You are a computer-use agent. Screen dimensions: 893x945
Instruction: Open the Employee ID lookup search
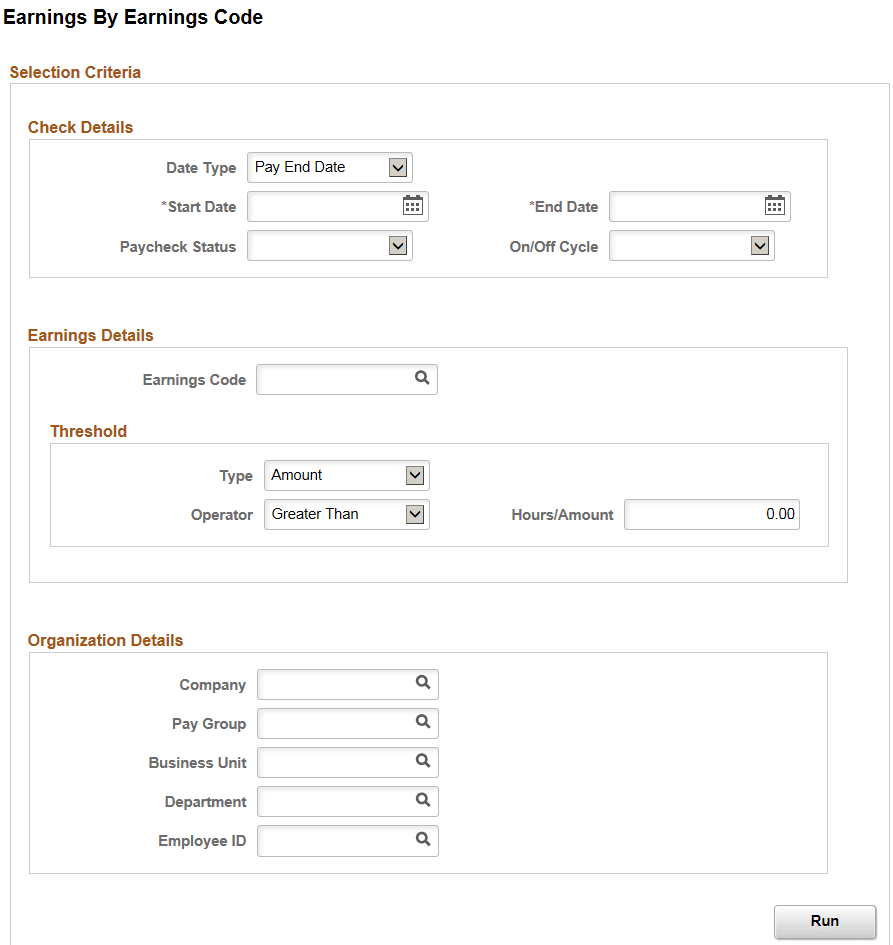(423, 840)
